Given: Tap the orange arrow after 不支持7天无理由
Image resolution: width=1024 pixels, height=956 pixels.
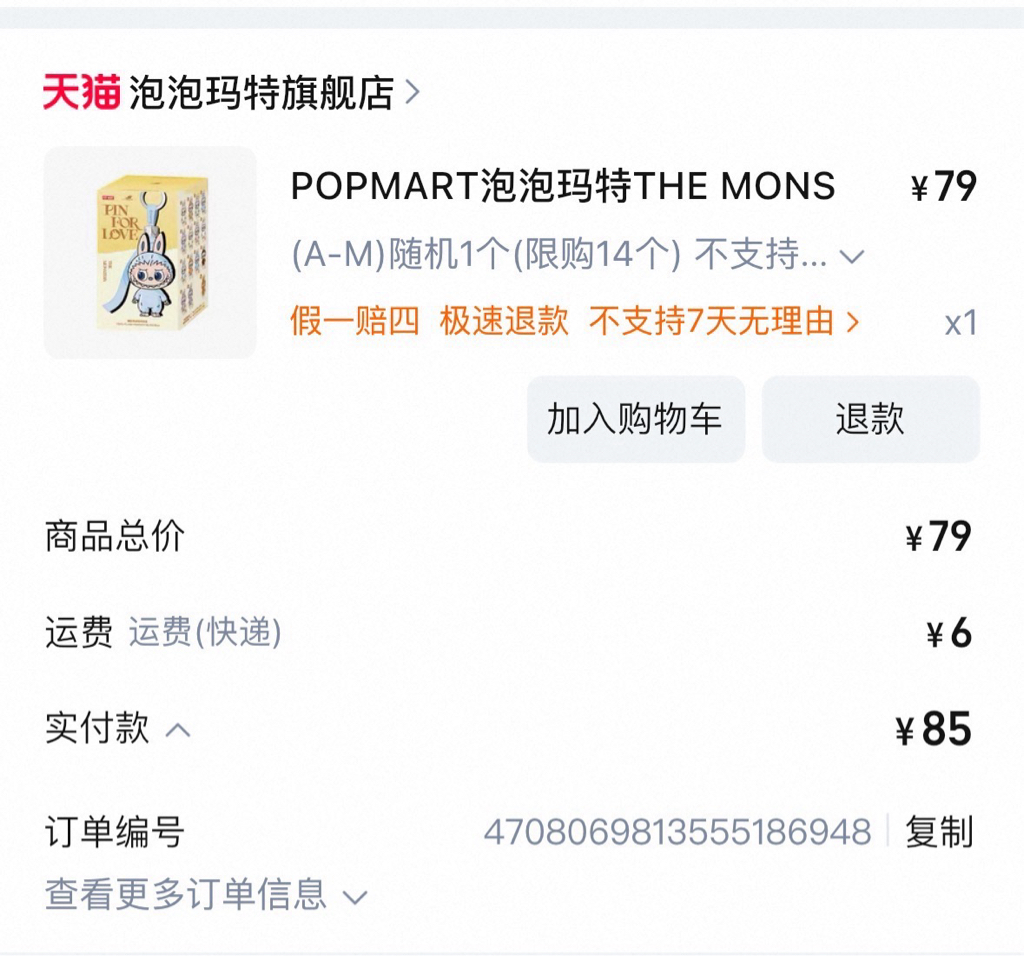Looking at the screenshot, I should coord(852,322).
